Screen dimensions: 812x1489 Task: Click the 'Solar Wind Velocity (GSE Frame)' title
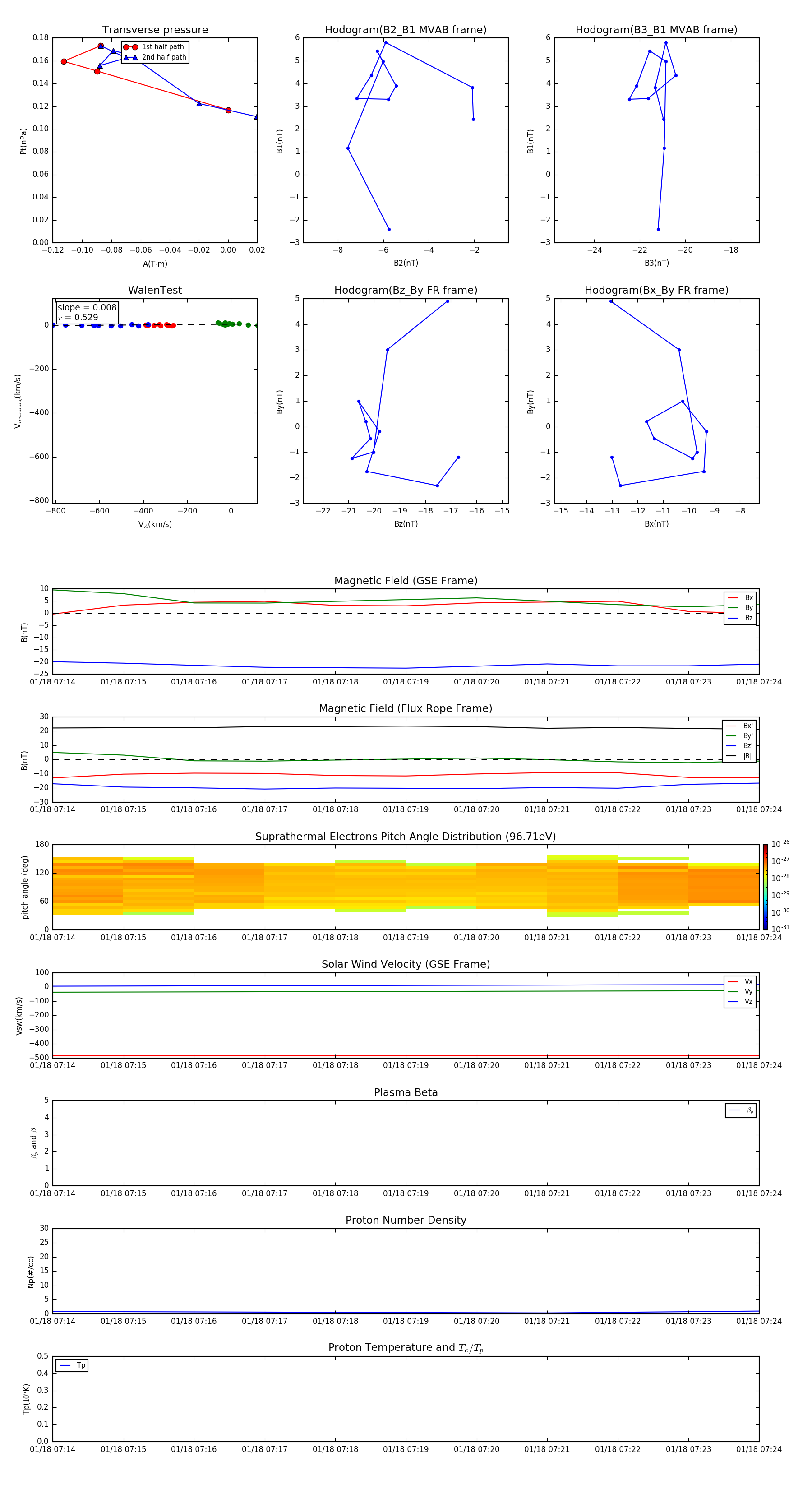(406, 964)
